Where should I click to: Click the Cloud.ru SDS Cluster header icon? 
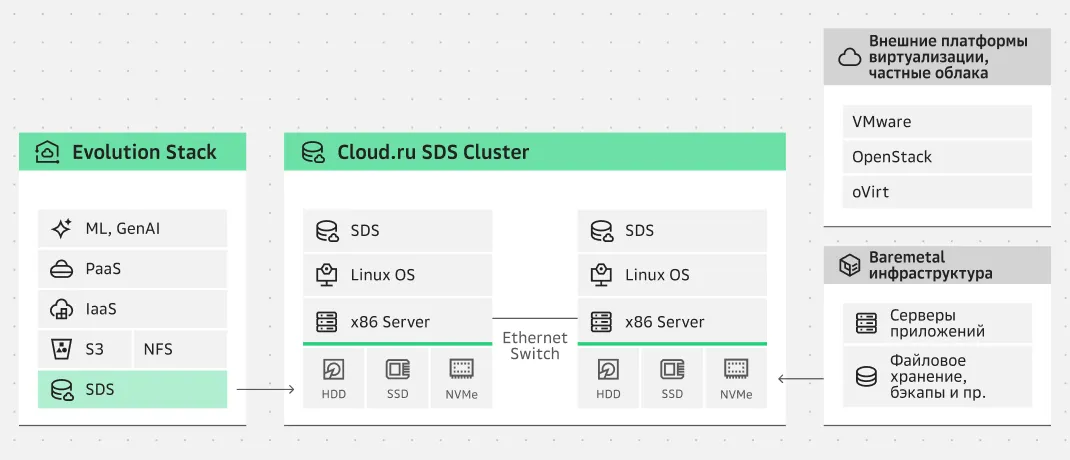(313, 152)
